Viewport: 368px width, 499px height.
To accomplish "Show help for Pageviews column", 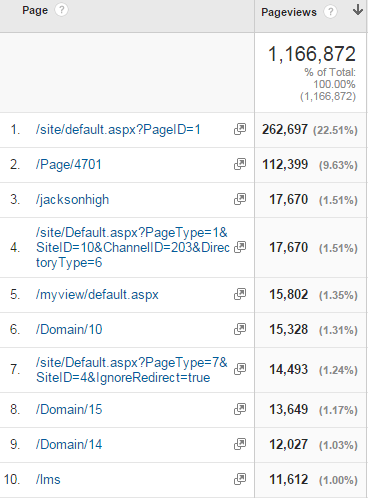I will pyautogui.click(x=330, y=12).
